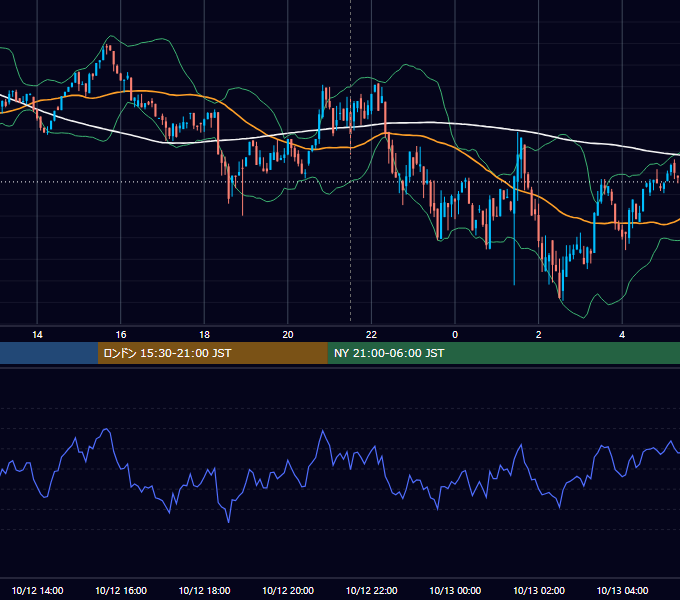Click the 18 hour axis label
Image resolution: width=680 pixels, height=600 pixels.
(204, 335)
